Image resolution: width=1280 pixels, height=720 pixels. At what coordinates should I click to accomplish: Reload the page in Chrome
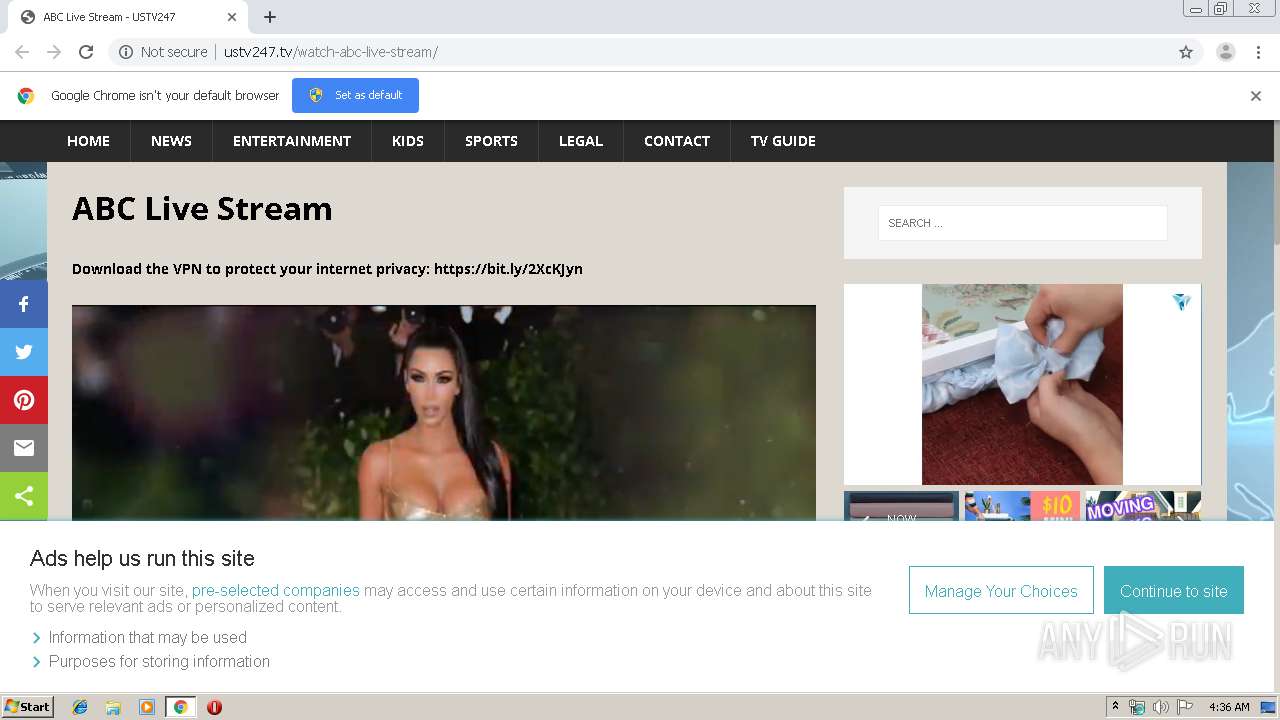tap(86, 52)
